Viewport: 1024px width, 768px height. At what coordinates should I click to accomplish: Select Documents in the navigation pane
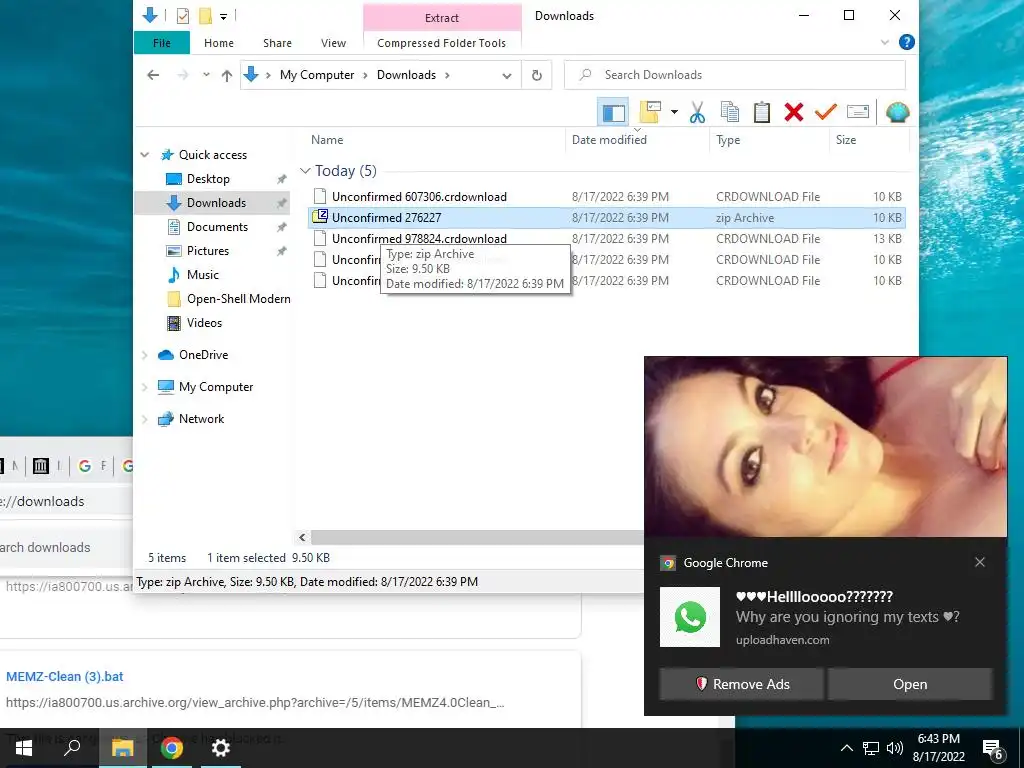[217, 227]
